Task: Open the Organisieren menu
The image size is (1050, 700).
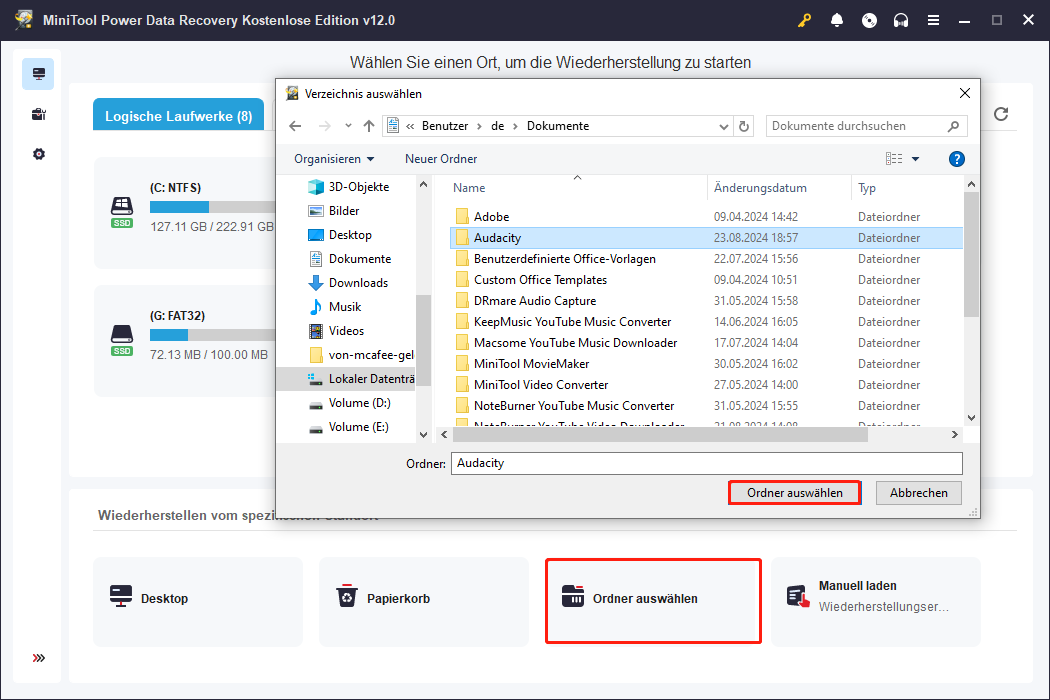Action: click(x=334, y=159)
